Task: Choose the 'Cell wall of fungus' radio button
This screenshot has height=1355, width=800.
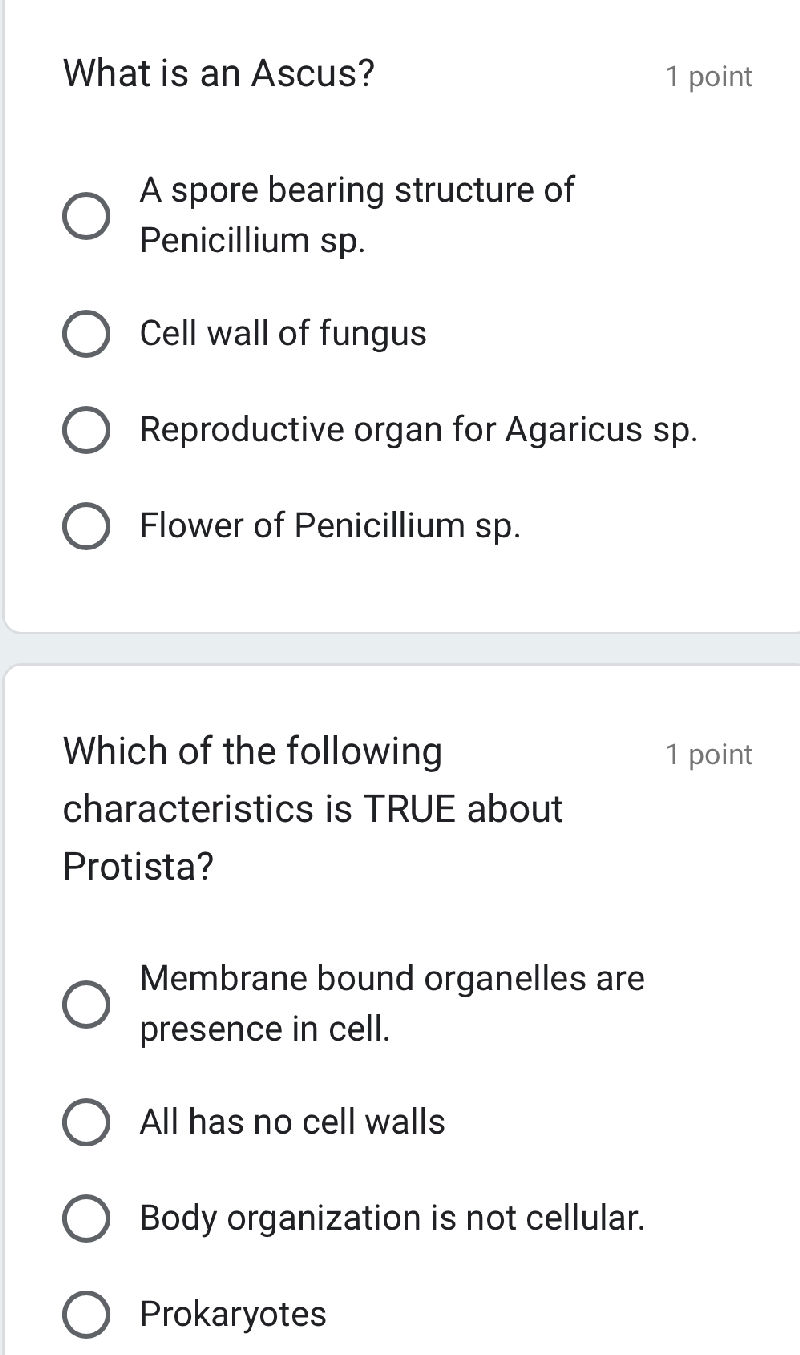Action: coord(87,334)
